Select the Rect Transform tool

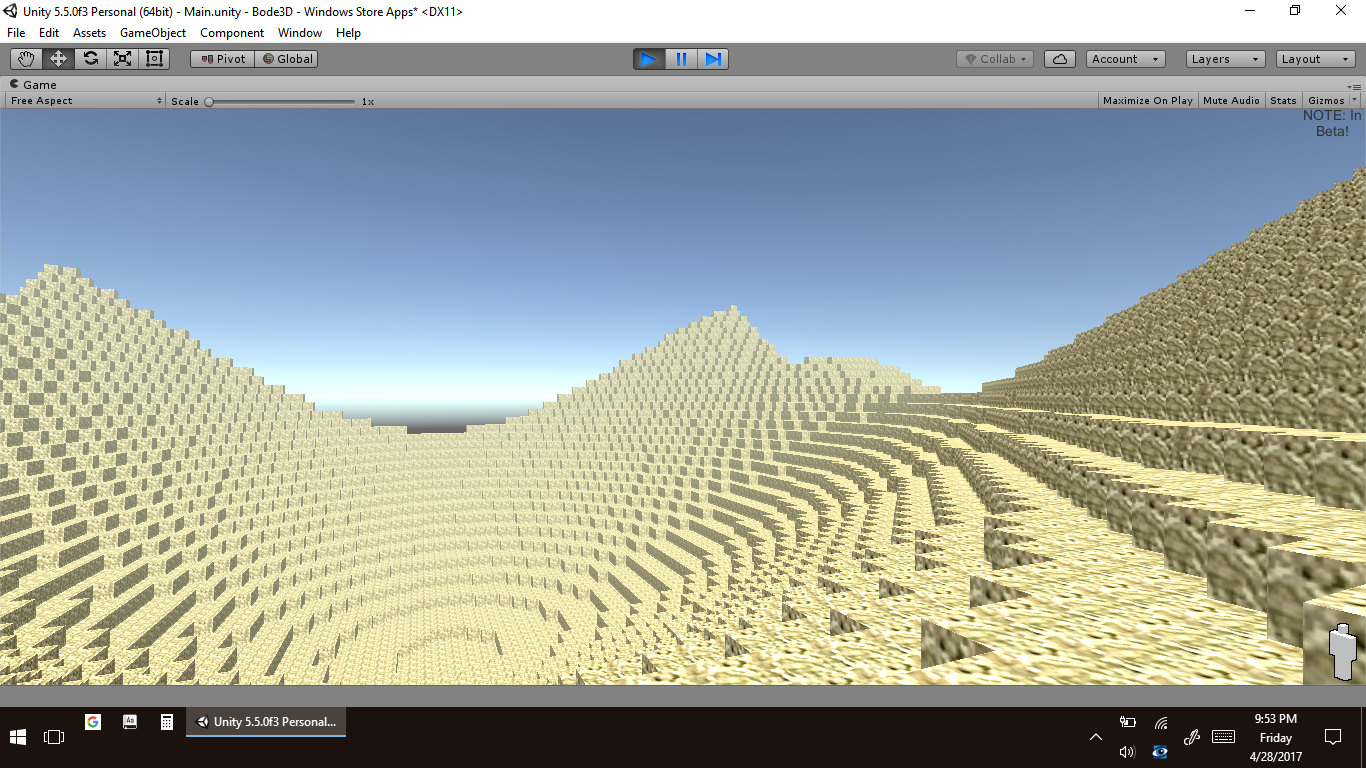coord(154,59)
